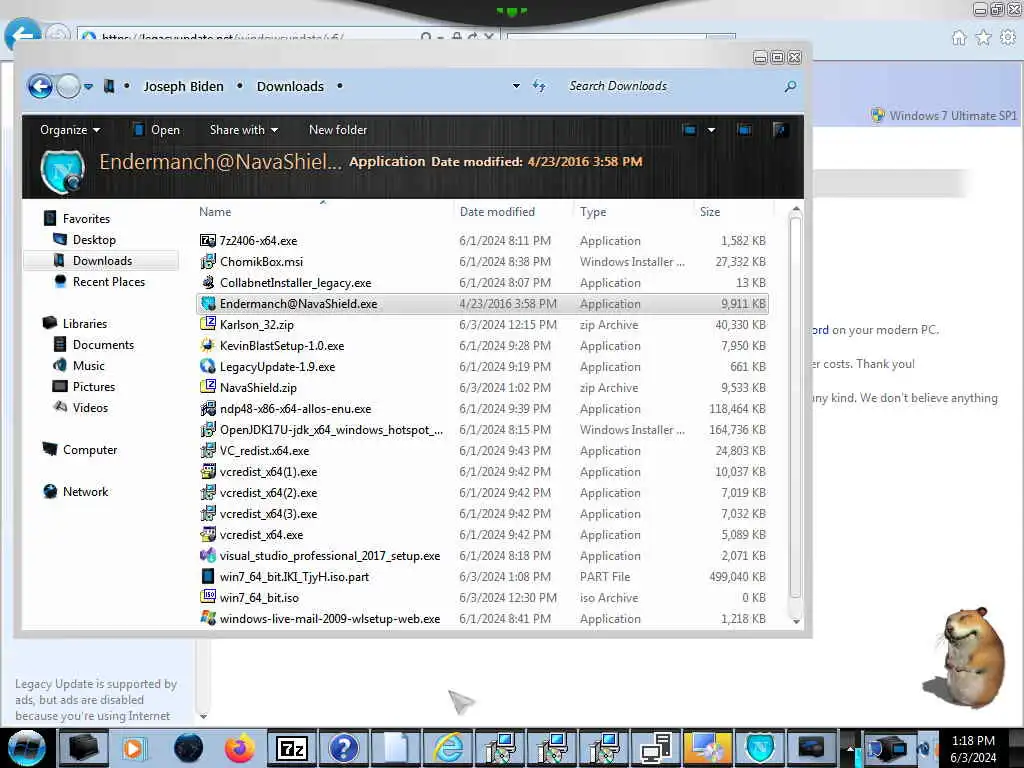
Task: Click the file list vertical scrollbar
Action: 795,408
